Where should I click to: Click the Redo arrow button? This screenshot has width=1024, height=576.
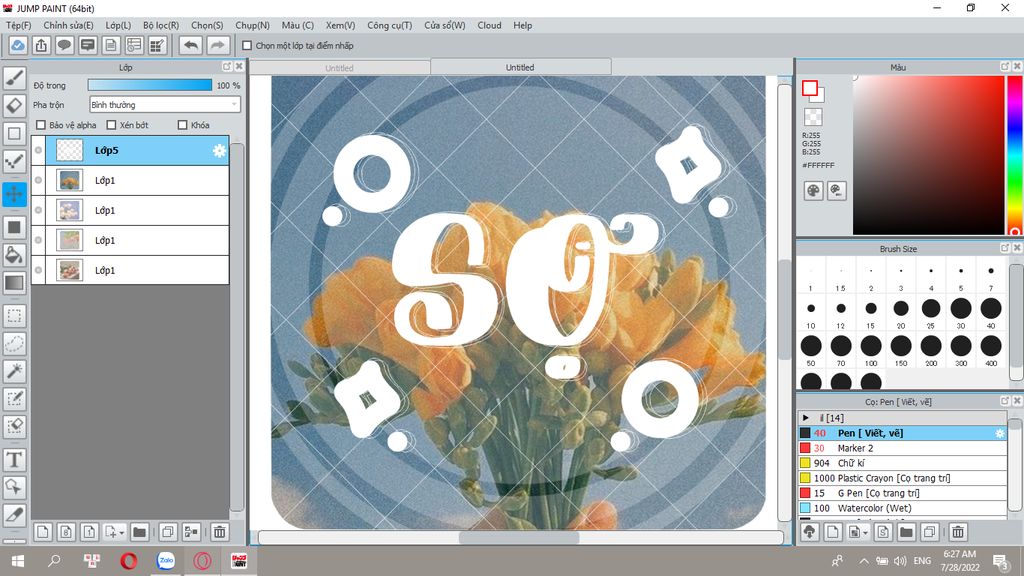[x=218, y=45]
